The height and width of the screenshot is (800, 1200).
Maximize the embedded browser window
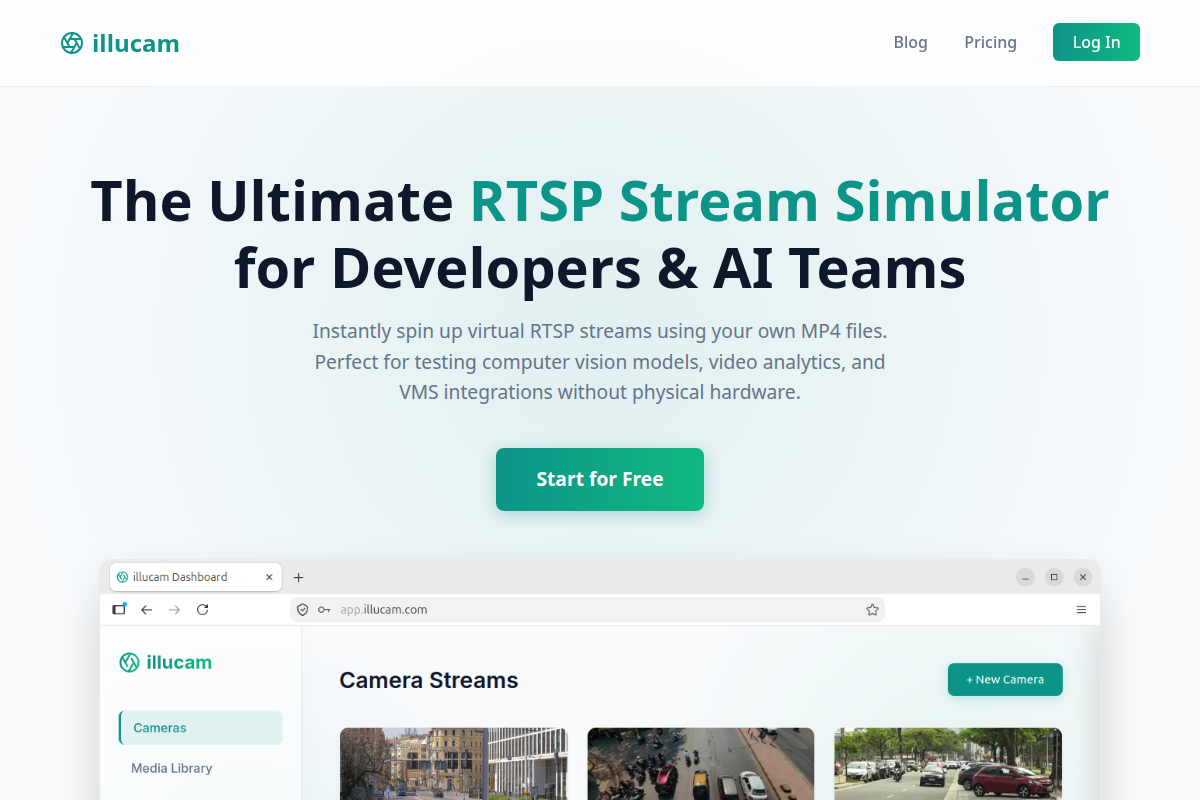pos(1054,577)
